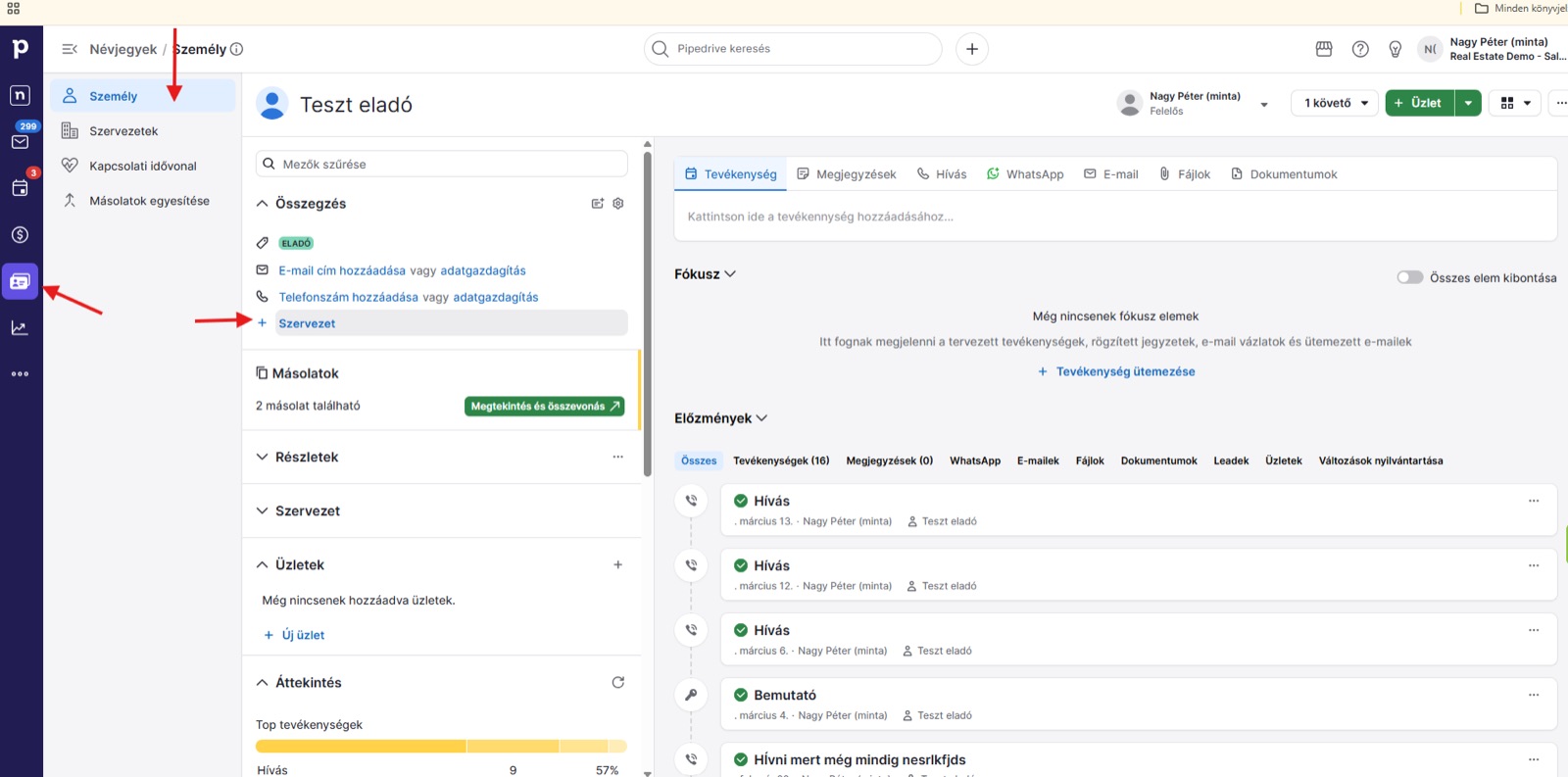Open the mail inbox with 299 badge
The height and width of the screenshot is (777, 1568).
(20, 141)
